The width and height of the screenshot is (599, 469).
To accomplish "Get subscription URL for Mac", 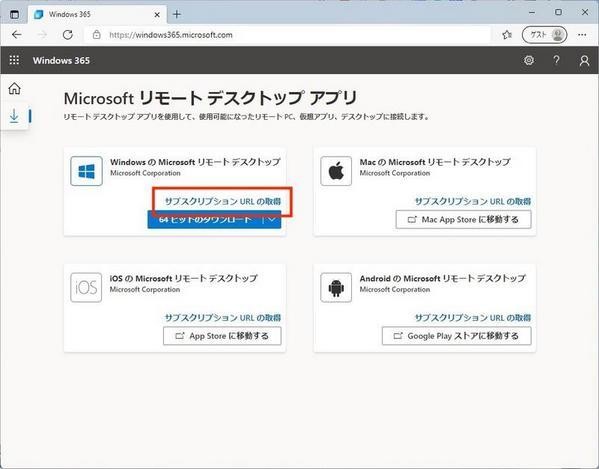I will (x=473, y=201).
